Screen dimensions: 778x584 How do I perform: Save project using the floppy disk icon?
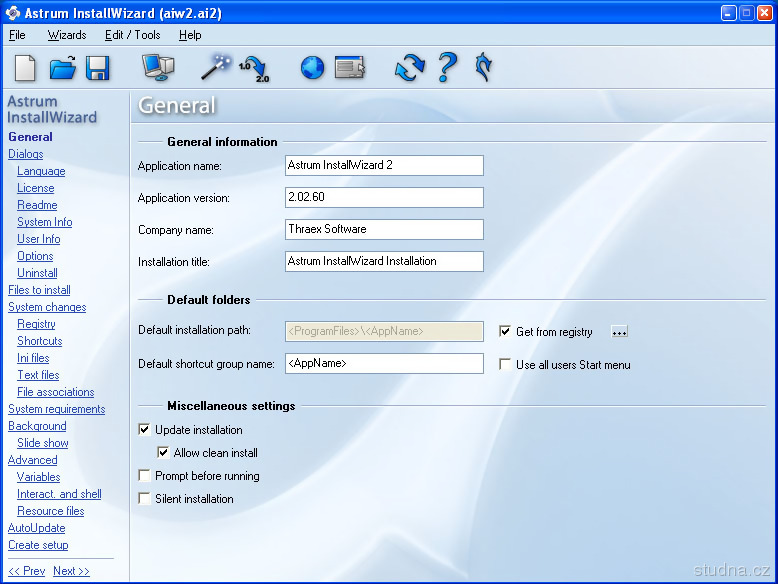[x=97, y=68]
